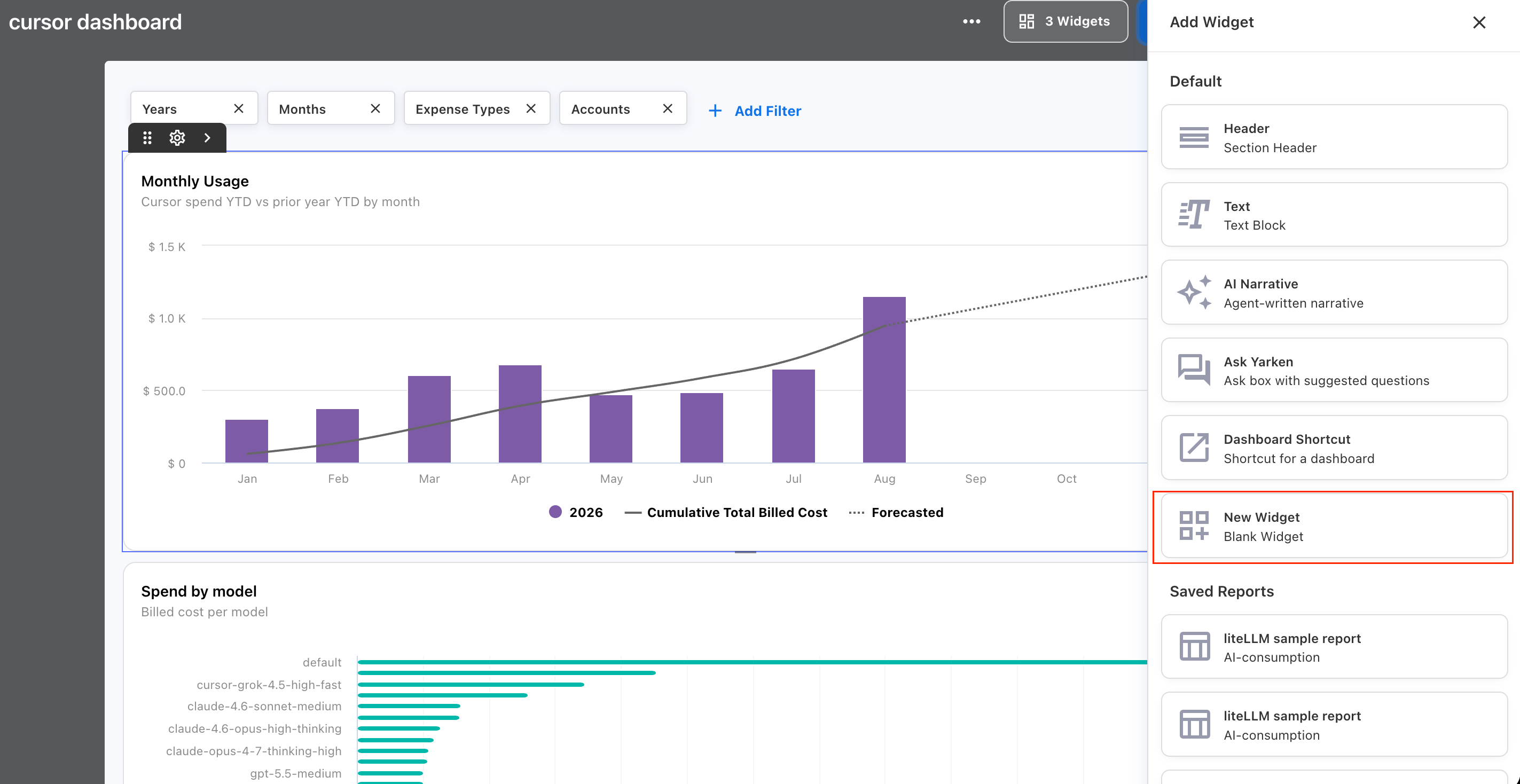The height and width of the screenshot is (784, 1520).
Task: Click the Dashboard Shortcut arrow icon
Action: 1194,448
